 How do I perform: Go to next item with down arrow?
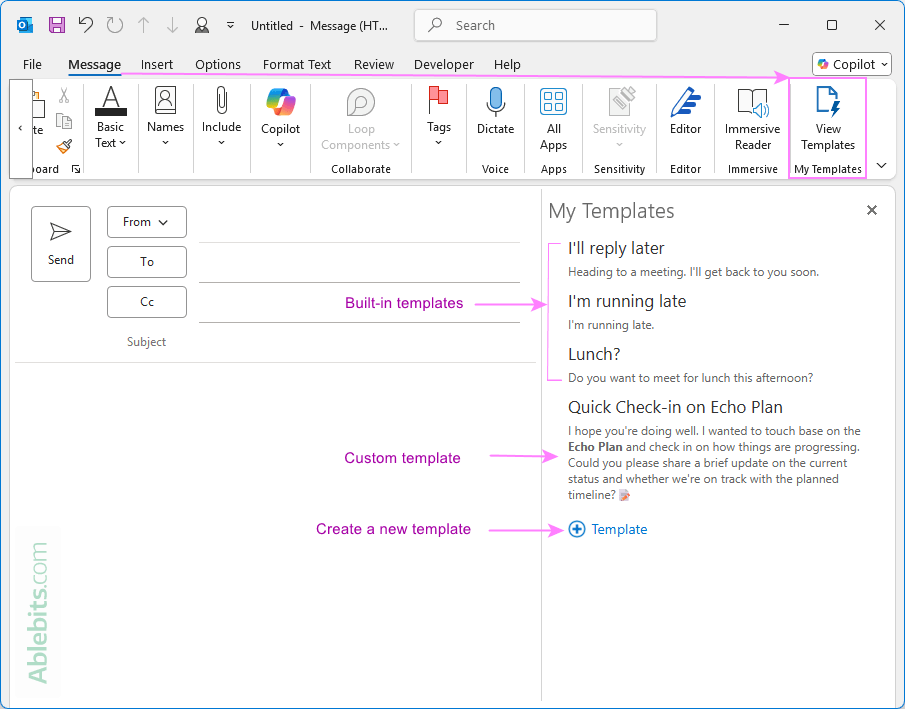click(172, 25)
